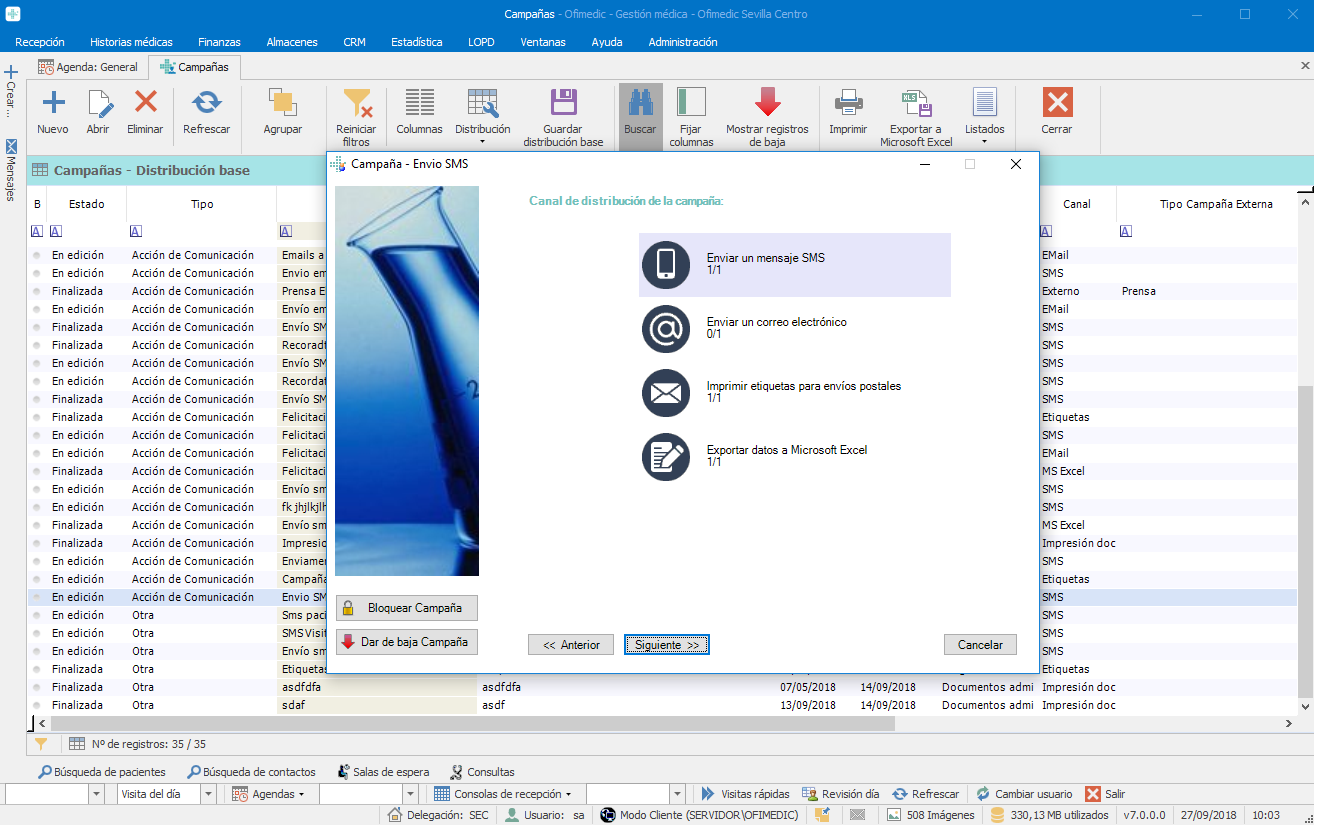Click the Bloquear Campaña button
1317x825 pixels.
tap(407, 608)
